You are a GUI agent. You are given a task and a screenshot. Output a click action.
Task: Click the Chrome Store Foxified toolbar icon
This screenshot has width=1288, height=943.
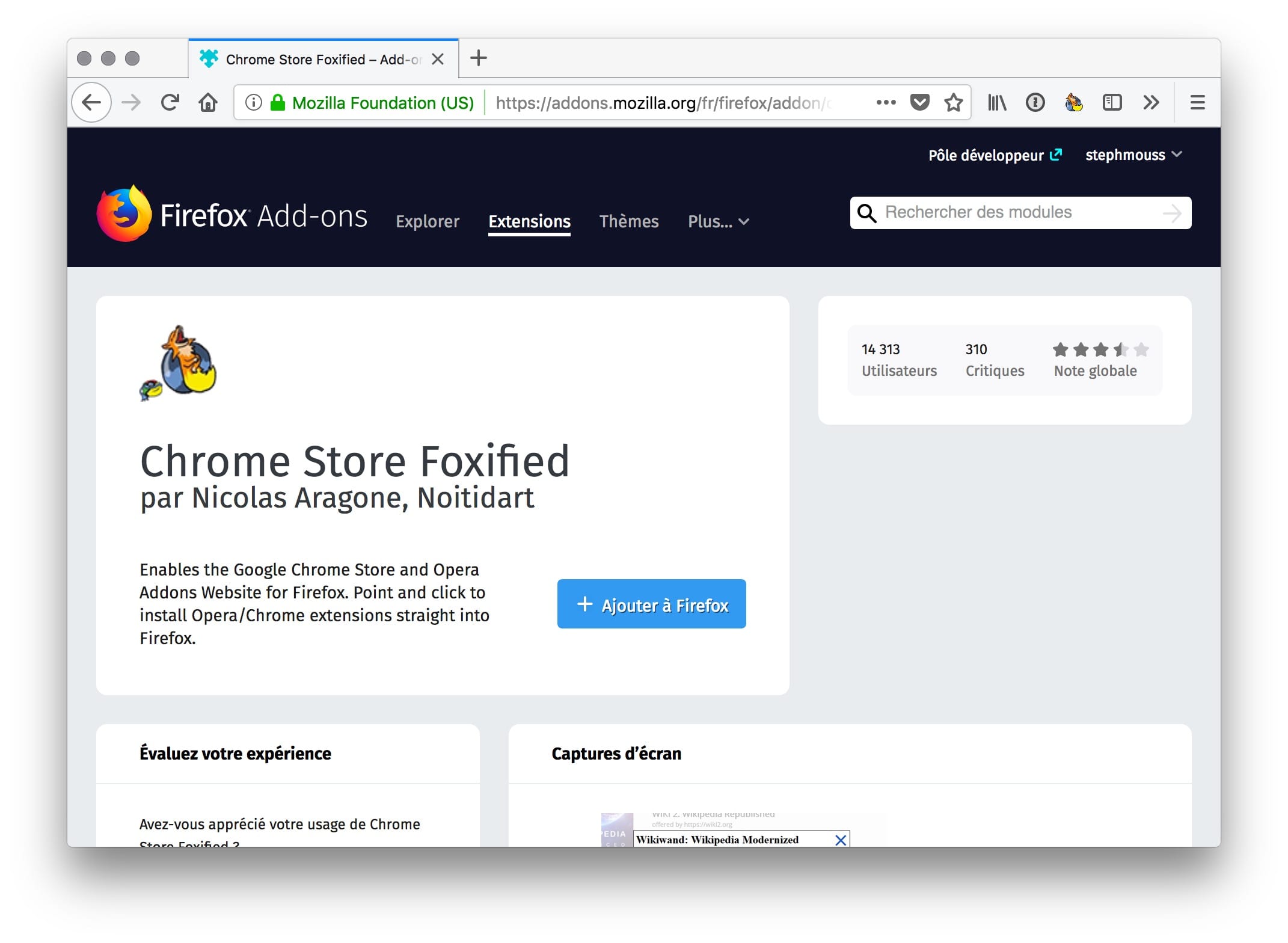1074,103
